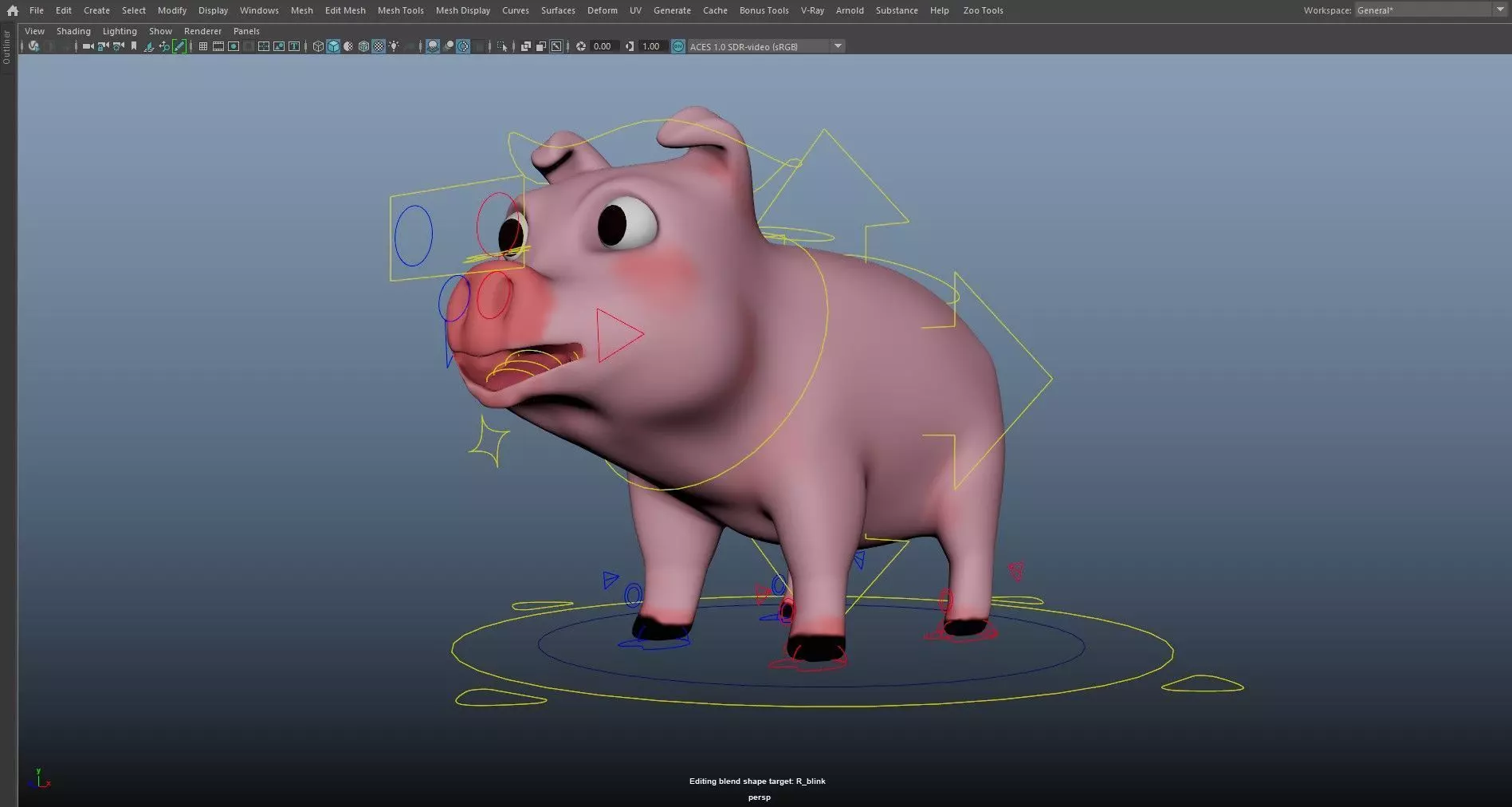
Task: Open the Edit Mesh menu
Action: [345, 10]
